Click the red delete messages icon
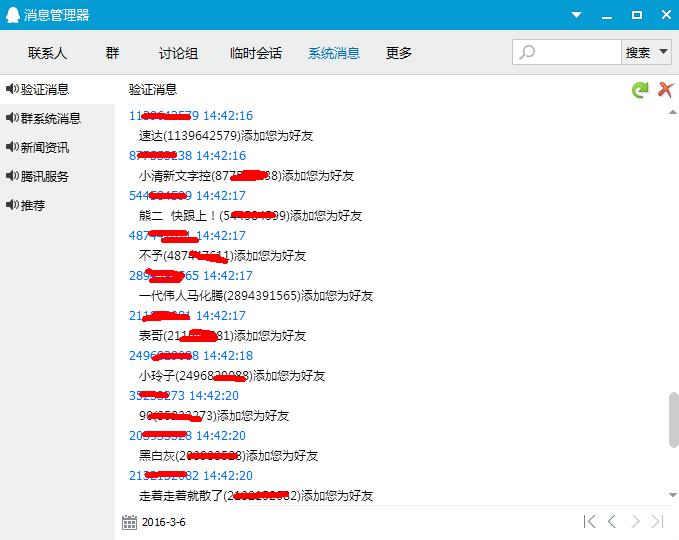Screen dimensions: 679x540 pos(665,90)
